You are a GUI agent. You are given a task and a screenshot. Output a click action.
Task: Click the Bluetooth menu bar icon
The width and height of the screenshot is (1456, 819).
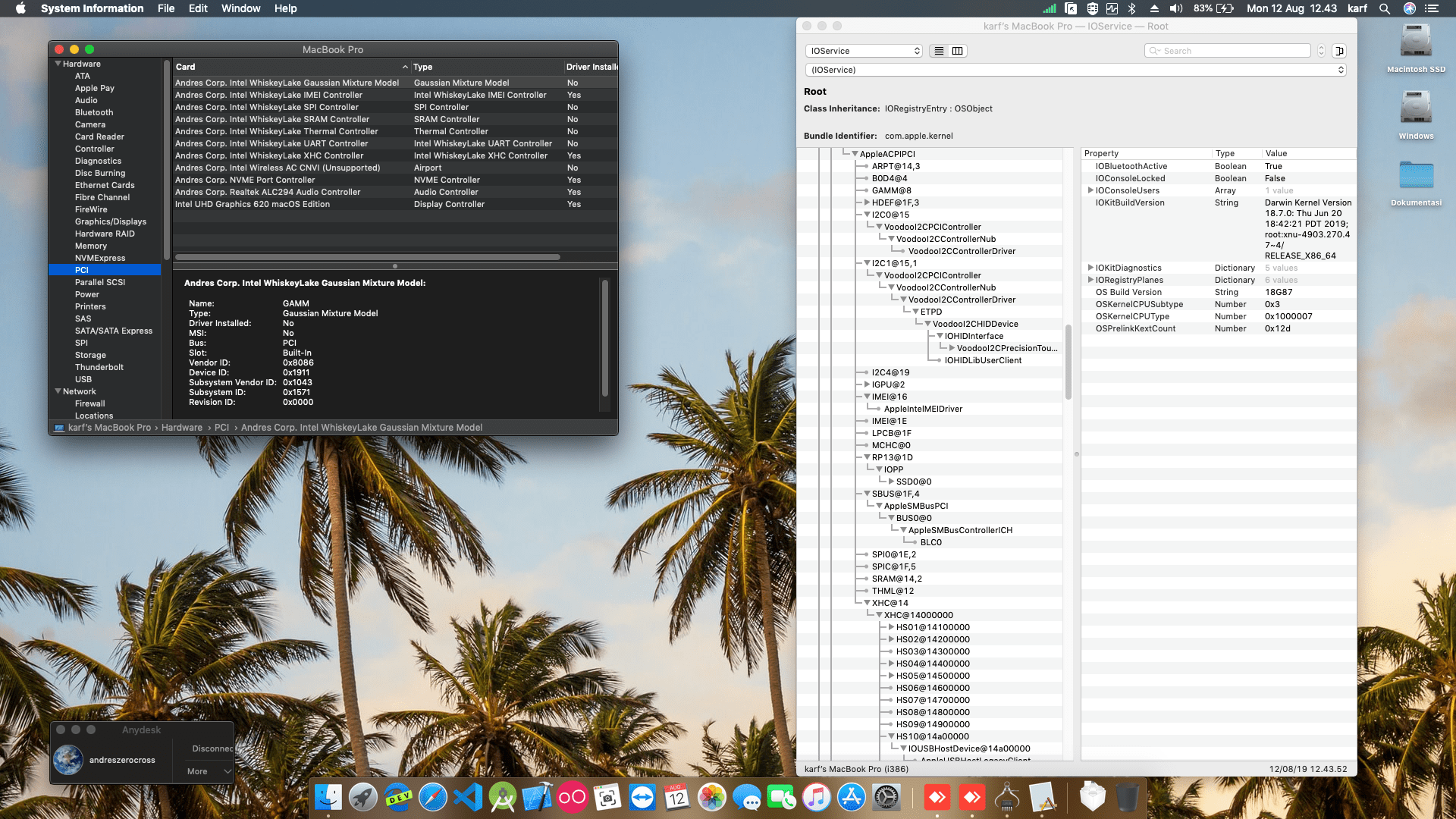click(1131, 8)
